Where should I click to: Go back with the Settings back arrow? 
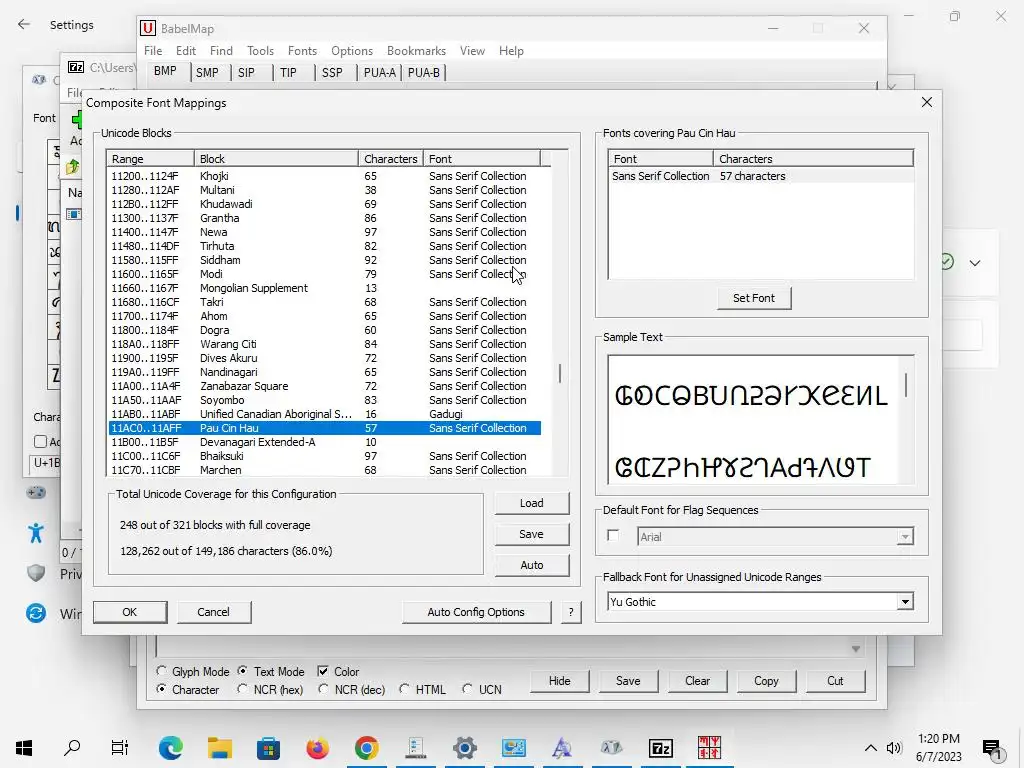[24, 25]
